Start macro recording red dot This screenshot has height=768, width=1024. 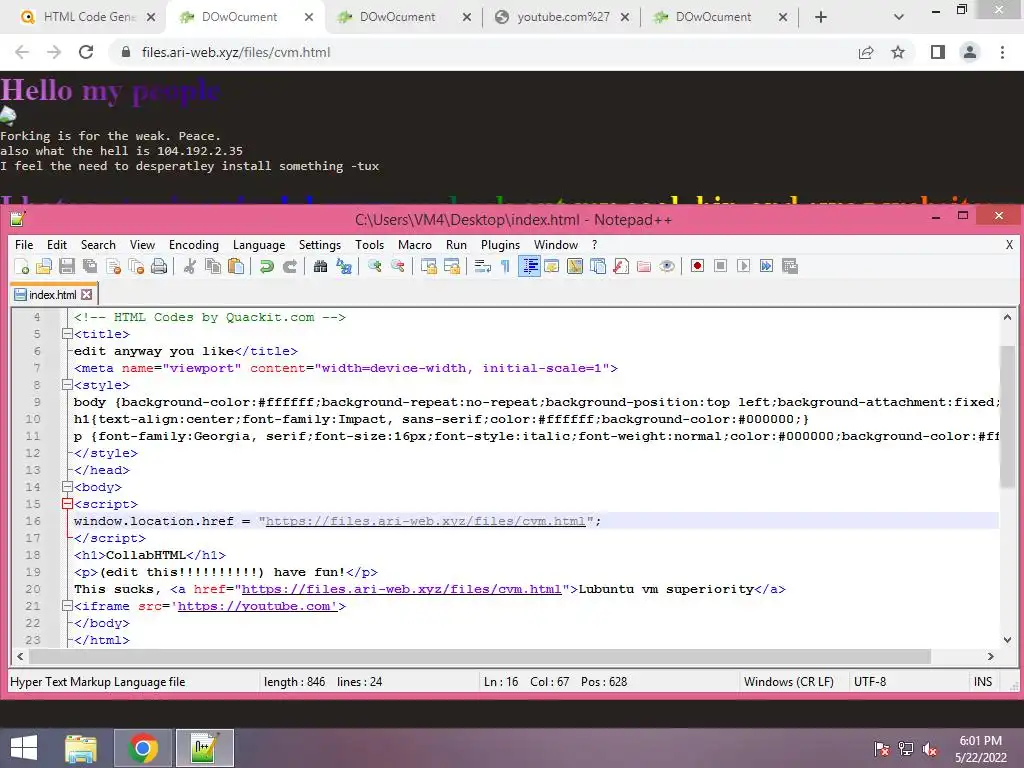coord(697,266)
